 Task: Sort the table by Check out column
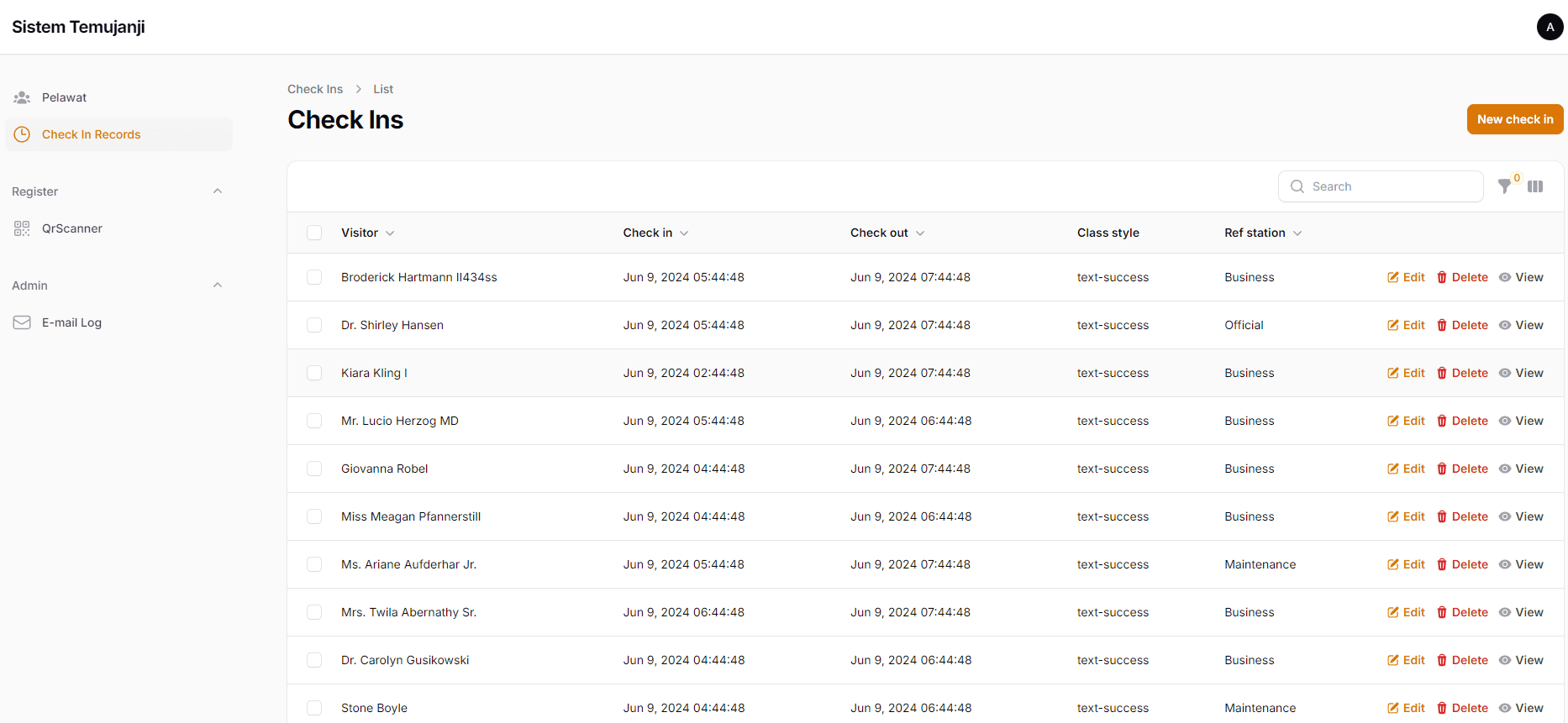887,233
